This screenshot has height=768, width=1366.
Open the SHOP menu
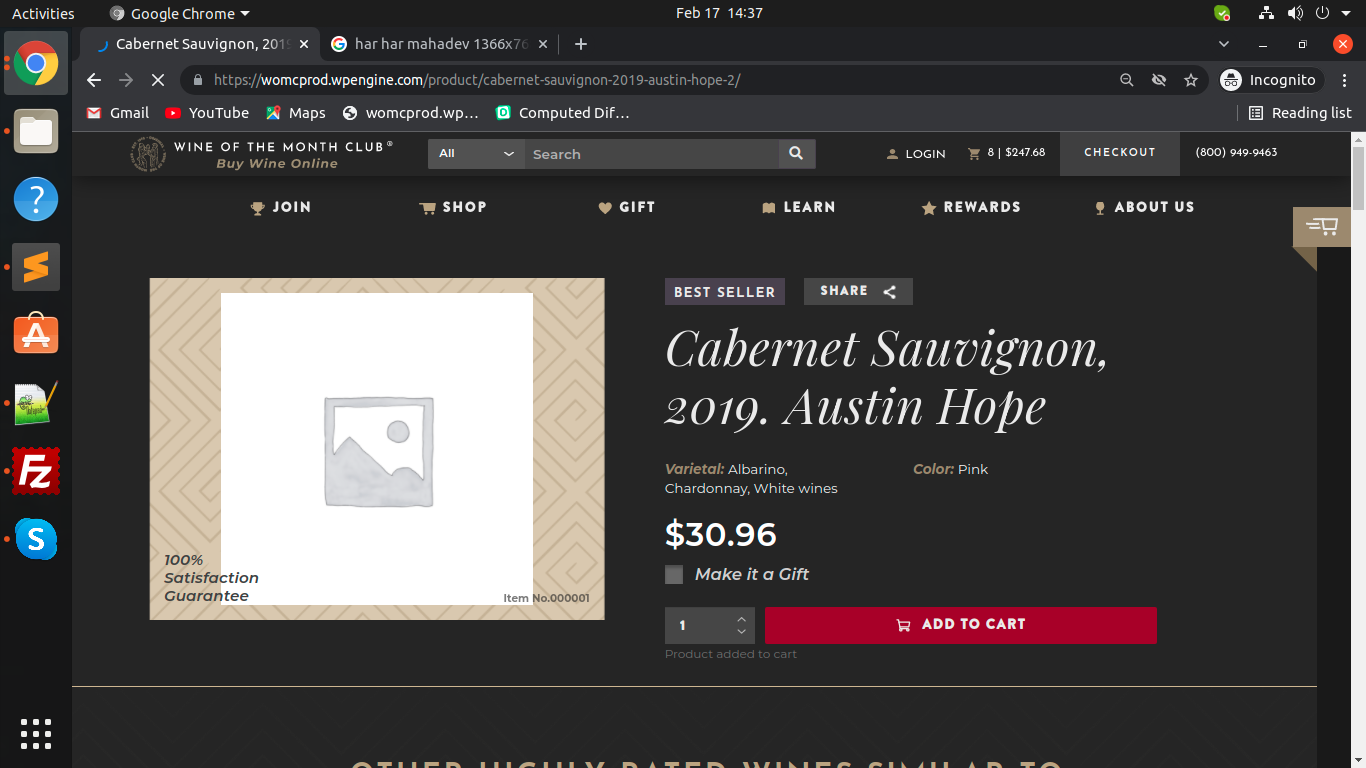453,207
